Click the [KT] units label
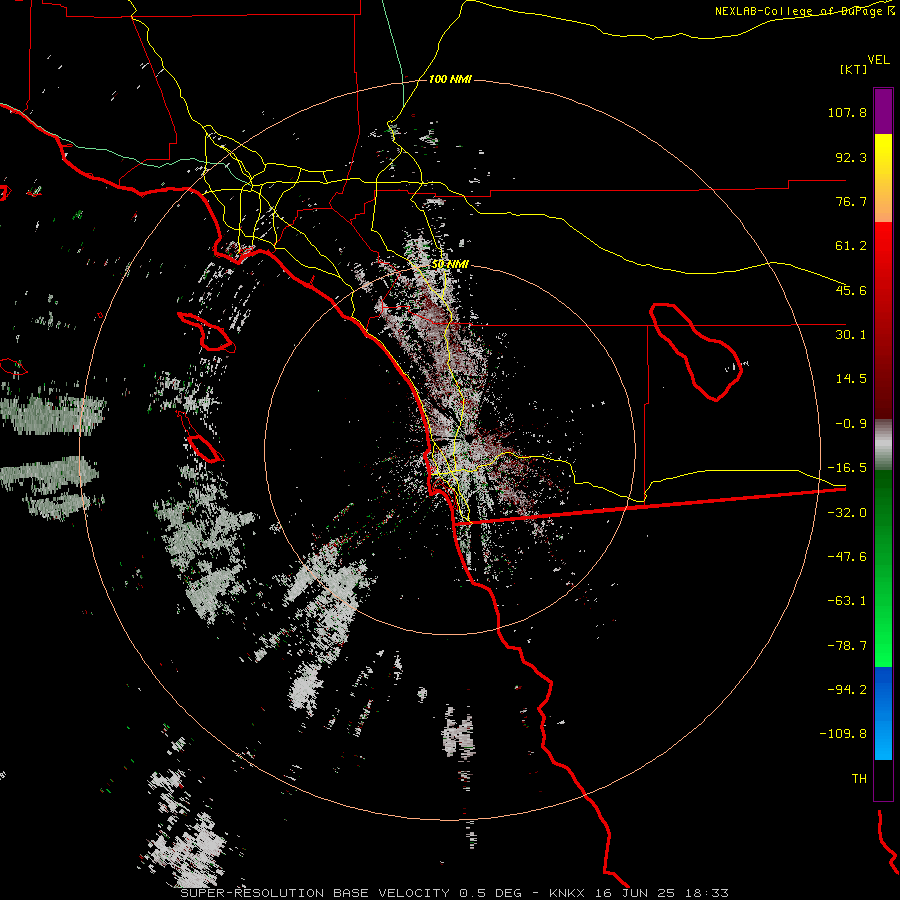Screen dimensions: 900x900 click(x=853, y=69)
